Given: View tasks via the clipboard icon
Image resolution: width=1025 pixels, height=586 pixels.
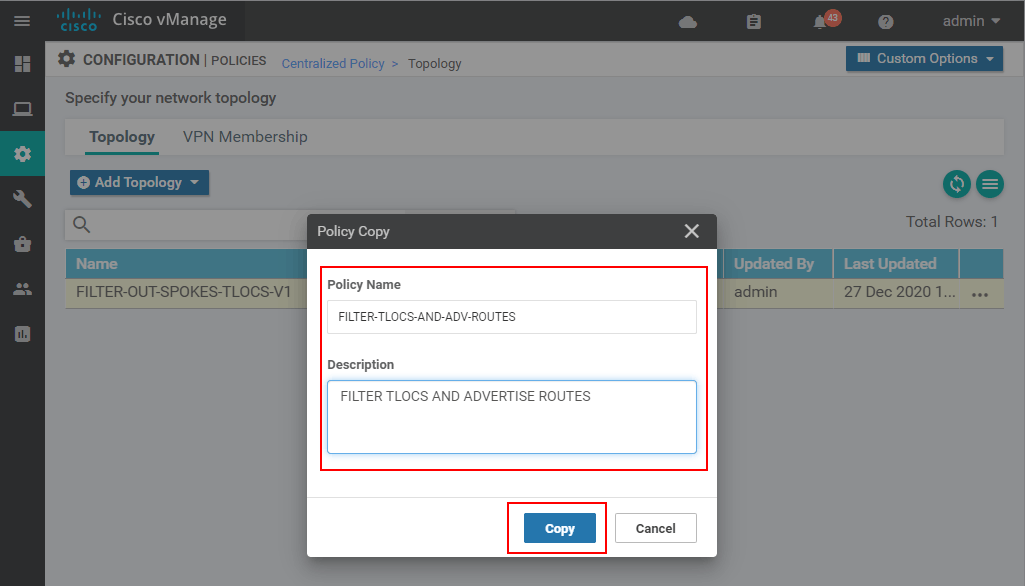Looking at the screenshot, I should coord(753,21).
